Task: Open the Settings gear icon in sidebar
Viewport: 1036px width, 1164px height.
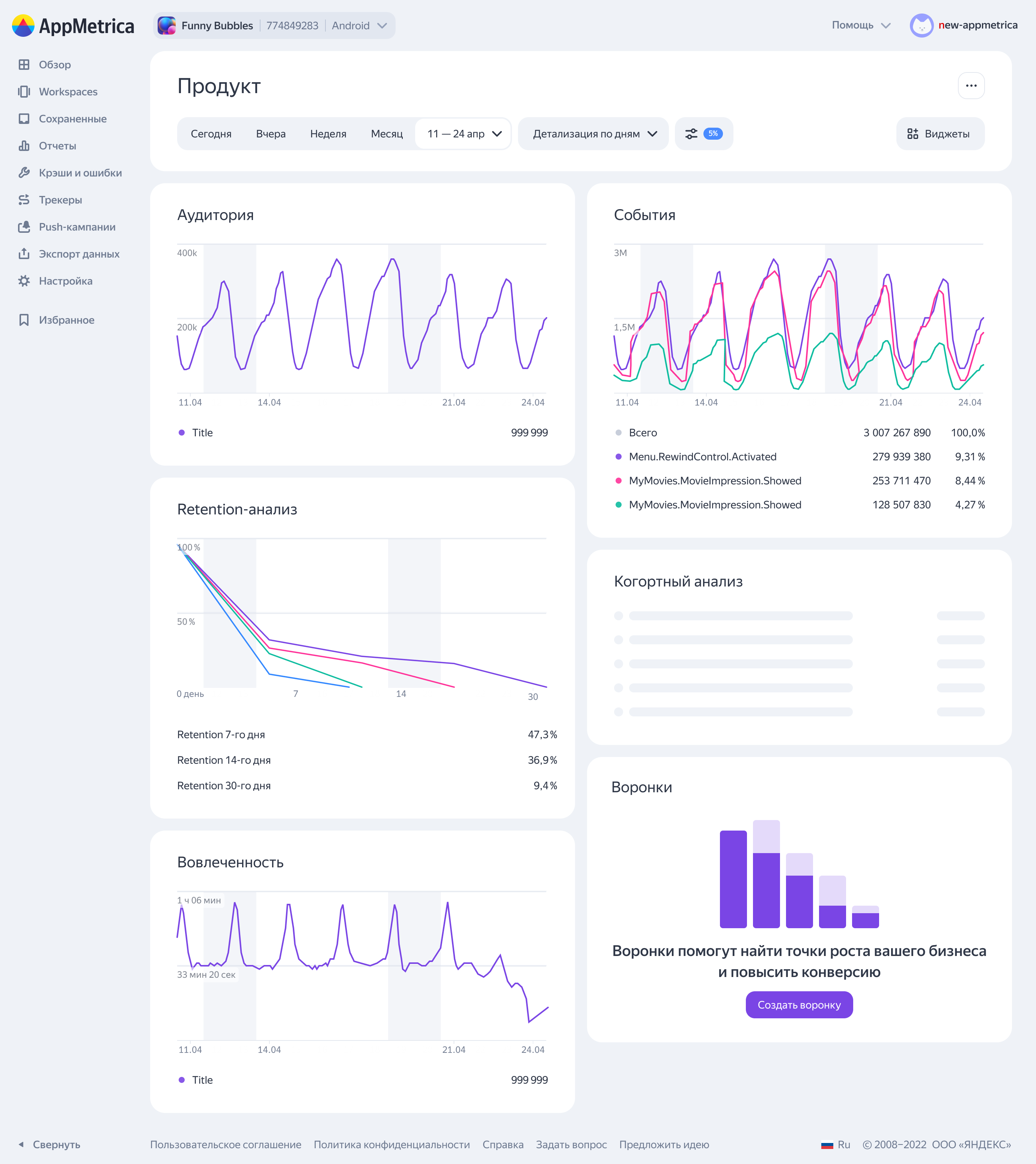Action: point(24,281)
